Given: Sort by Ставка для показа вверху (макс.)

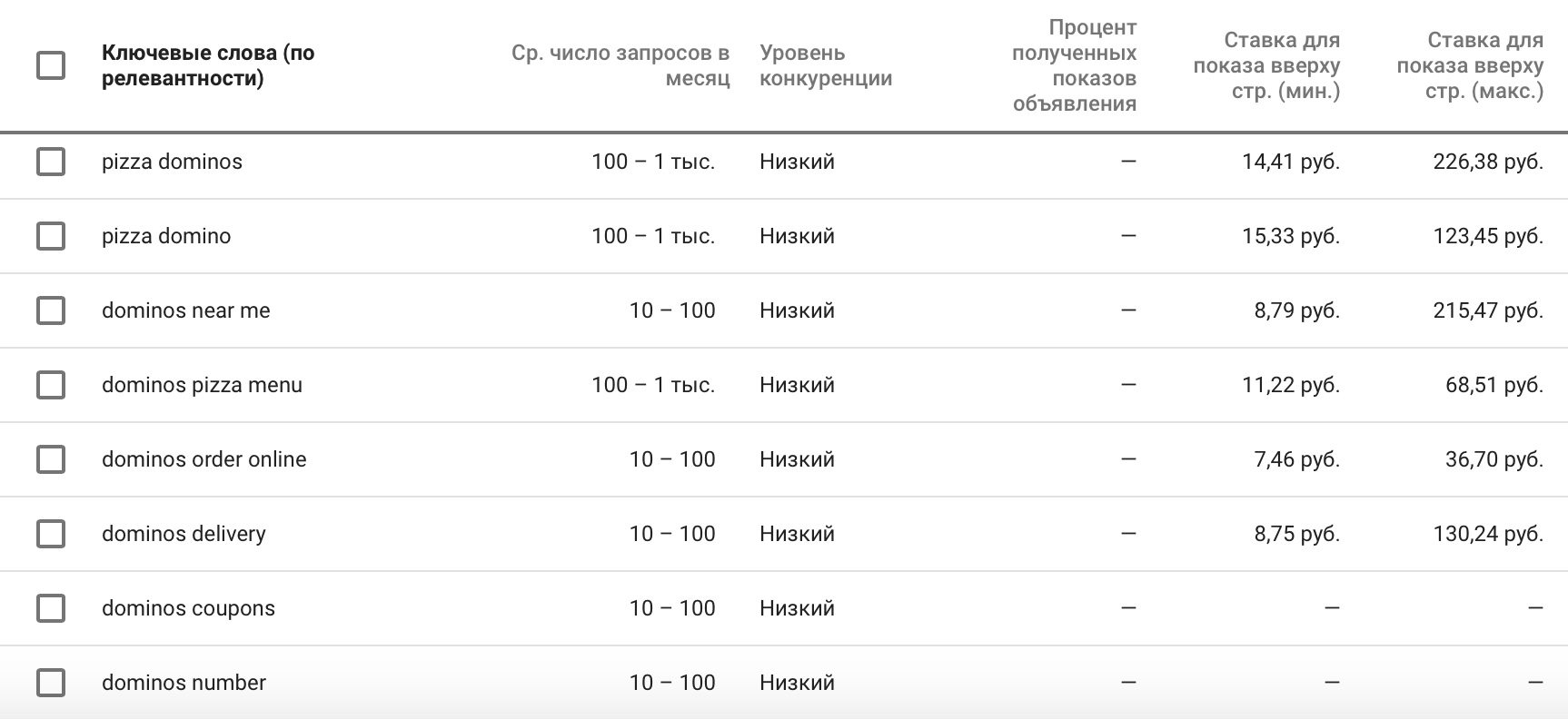Looking at the screenshot, I should pos(1470,65).
